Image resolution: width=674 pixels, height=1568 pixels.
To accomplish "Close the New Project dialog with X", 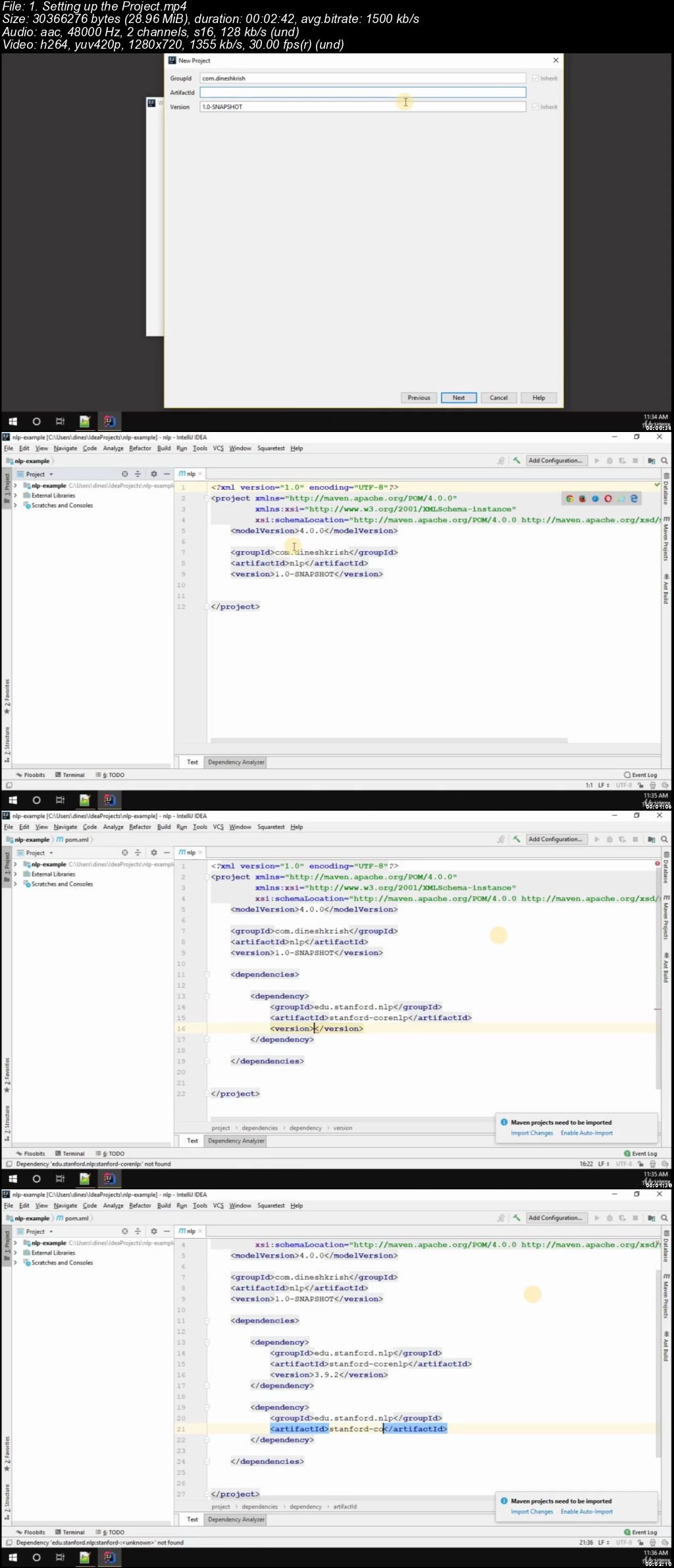I will pos(556,61).
